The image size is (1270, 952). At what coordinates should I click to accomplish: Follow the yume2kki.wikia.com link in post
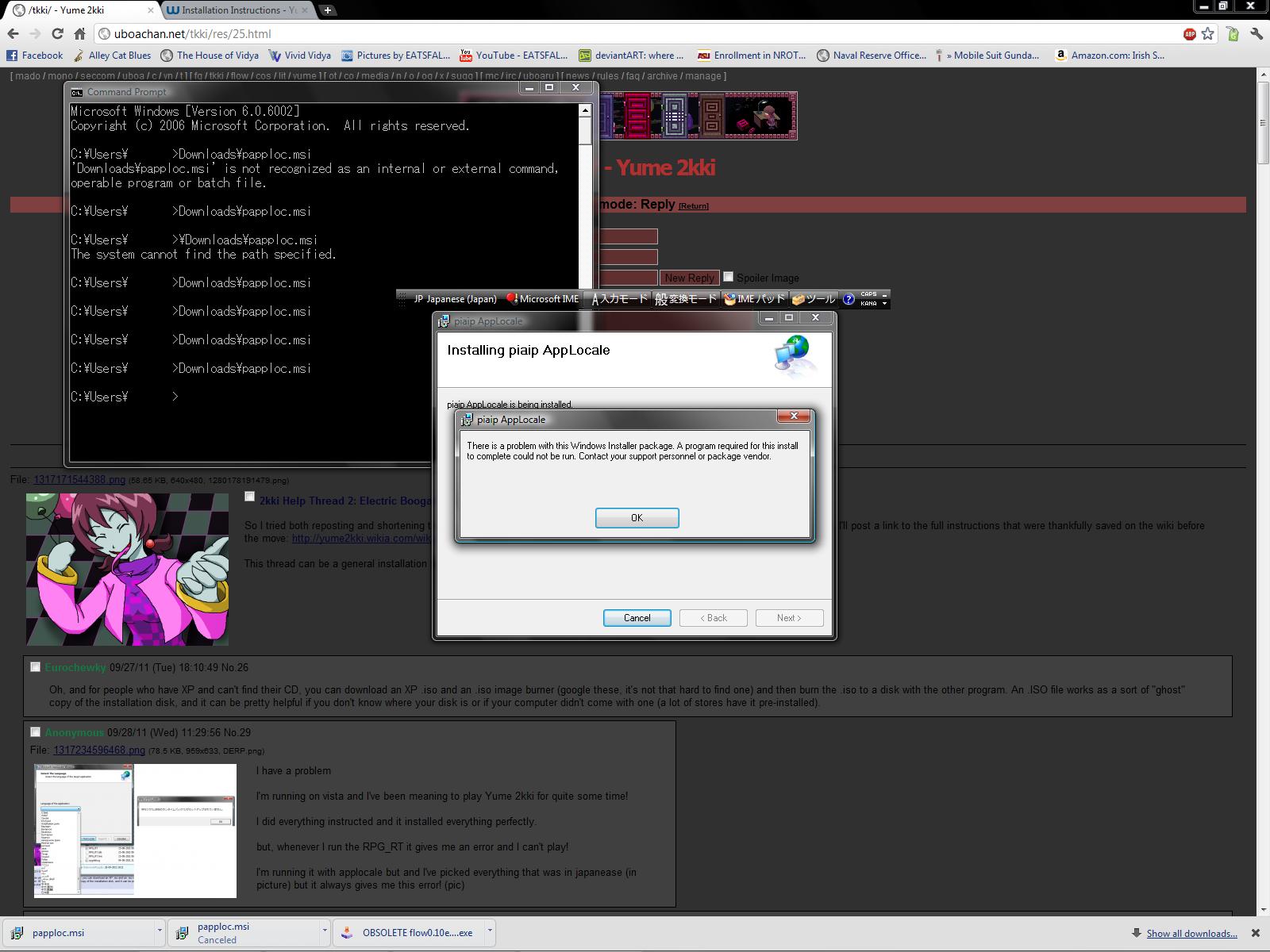[361, 538]
